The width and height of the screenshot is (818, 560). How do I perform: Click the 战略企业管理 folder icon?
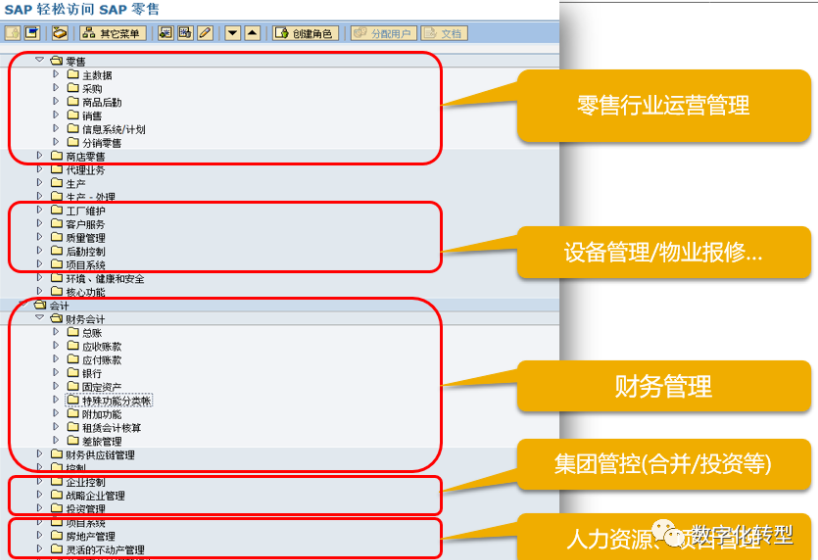pyautogui.click(x=57, y=495)
